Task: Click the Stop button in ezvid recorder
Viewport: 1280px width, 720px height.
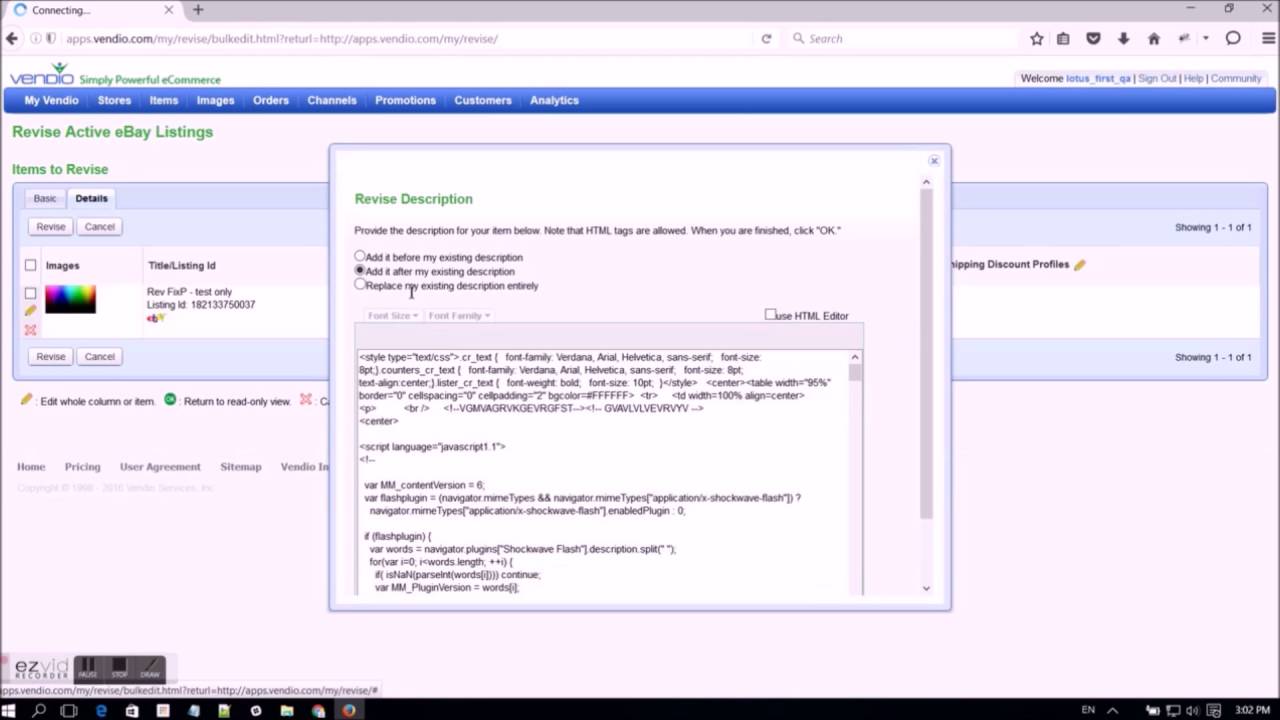Action: pyautogui.click(x=119, y=668)
